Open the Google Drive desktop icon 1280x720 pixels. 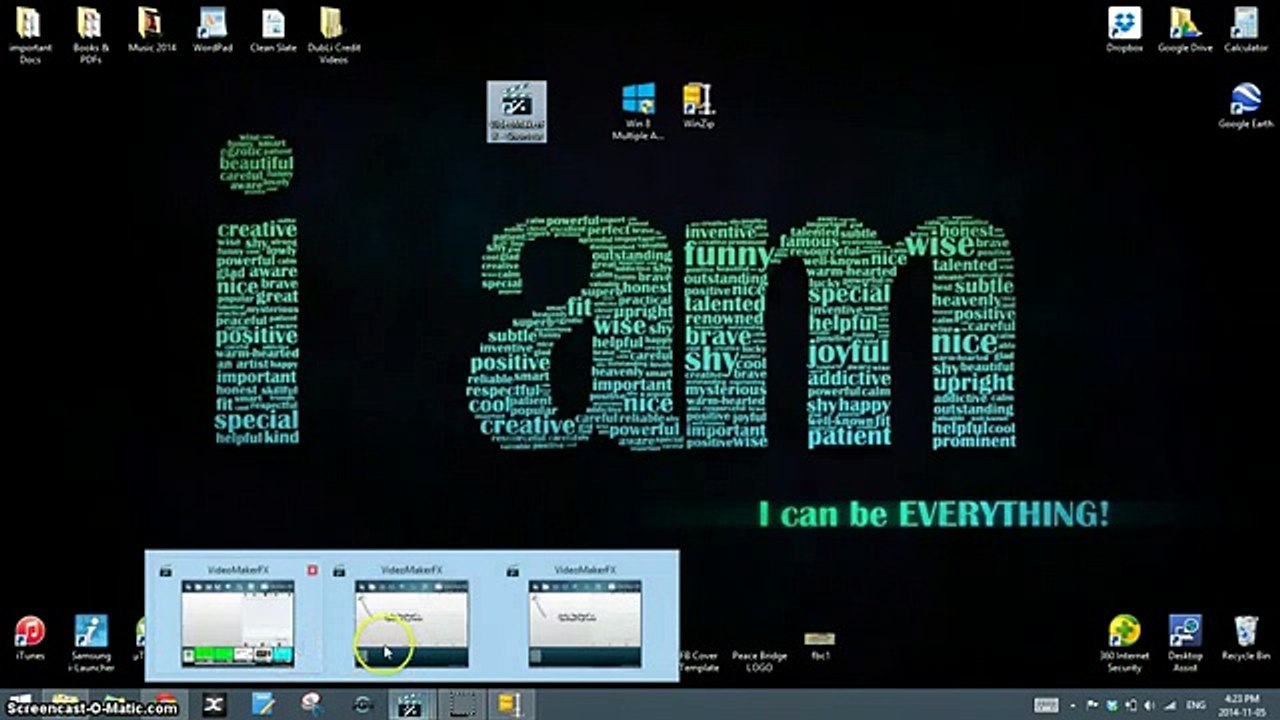1185,30
